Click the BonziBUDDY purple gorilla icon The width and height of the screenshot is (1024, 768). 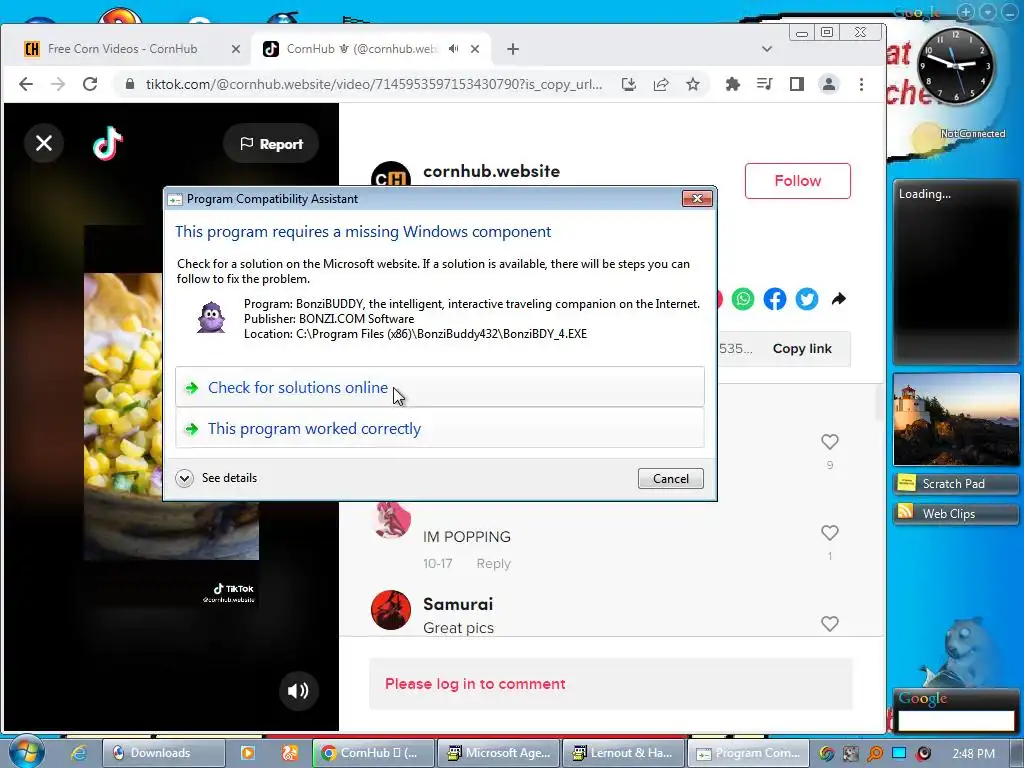(x=212, y=317)
